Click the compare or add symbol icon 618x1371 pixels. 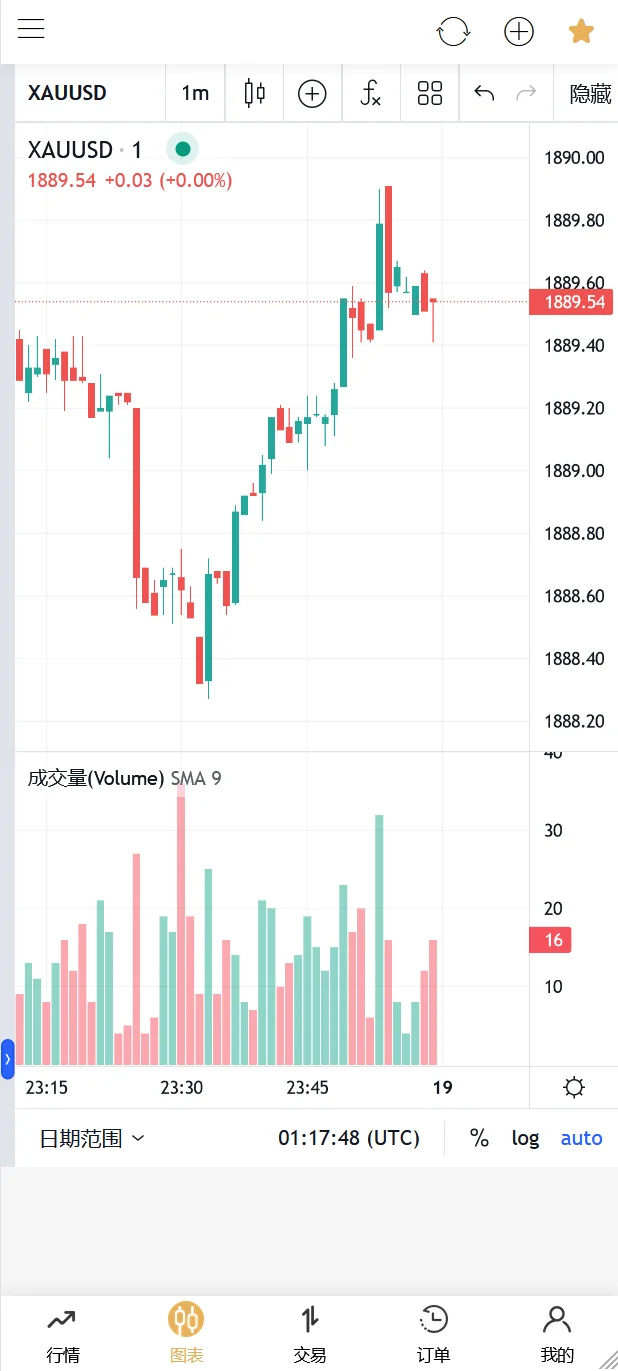[x=313, y=94]
